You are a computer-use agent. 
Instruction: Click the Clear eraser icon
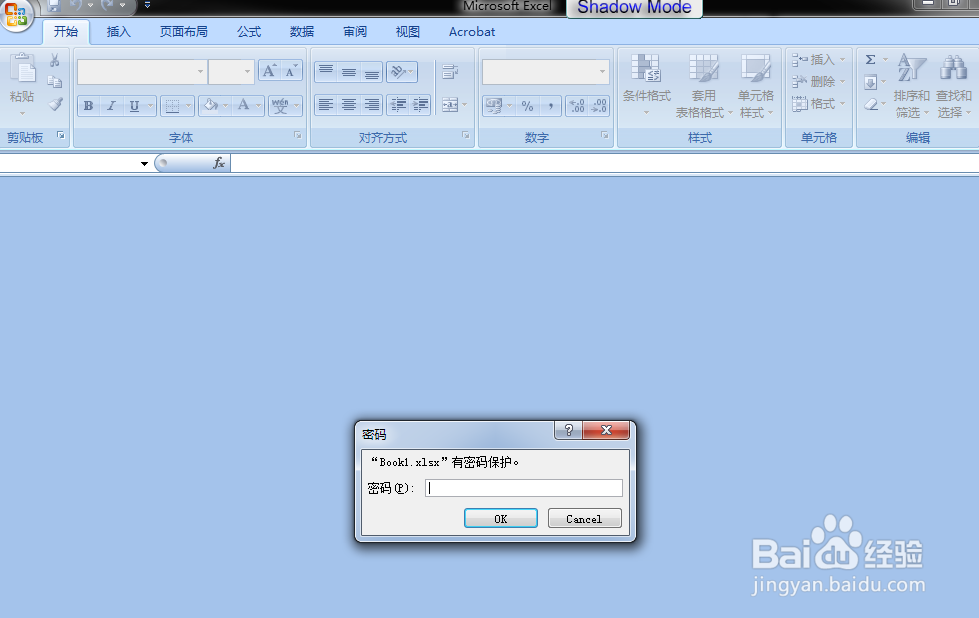pyautogui.click(x=870, y=104)
